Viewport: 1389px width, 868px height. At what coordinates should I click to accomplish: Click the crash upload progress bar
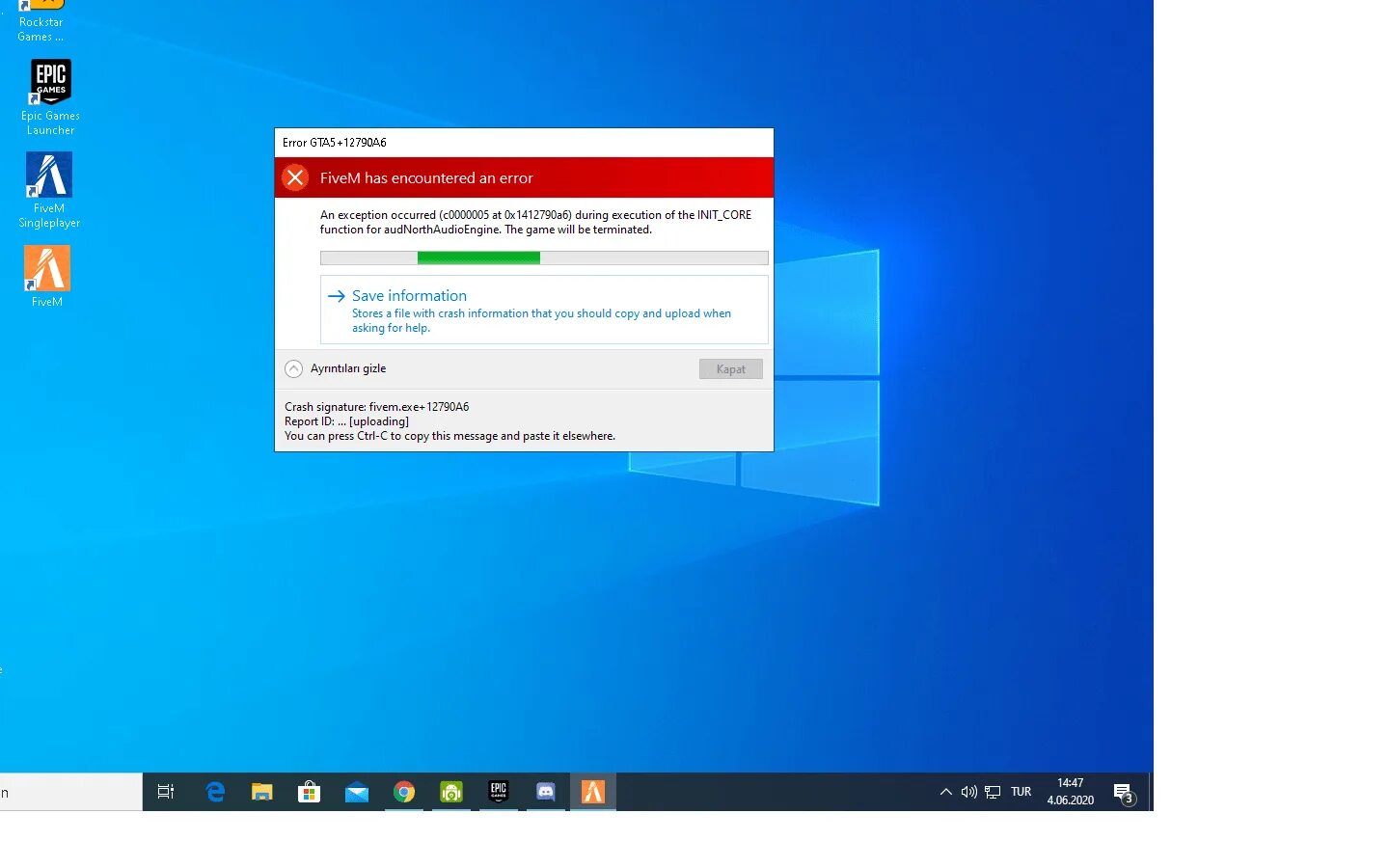click(544, 258)
